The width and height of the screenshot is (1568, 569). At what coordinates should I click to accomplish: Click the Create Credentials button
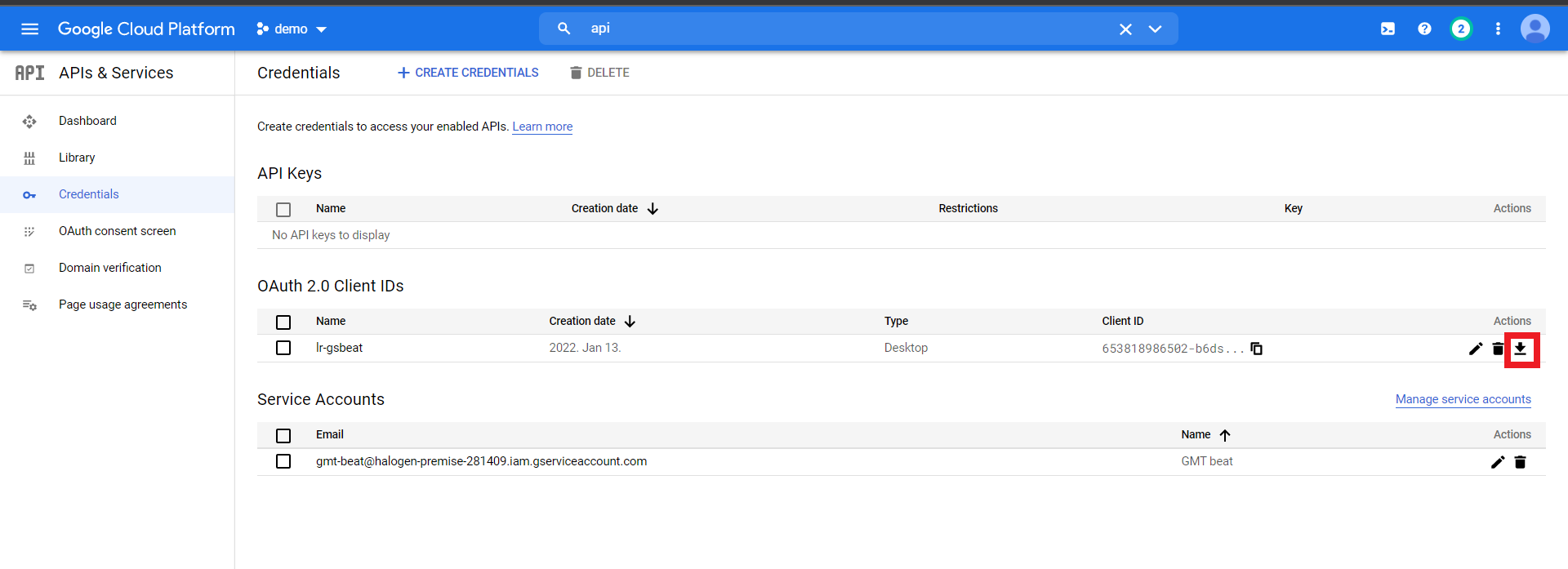pyautogui.click(x=468, y=73)
